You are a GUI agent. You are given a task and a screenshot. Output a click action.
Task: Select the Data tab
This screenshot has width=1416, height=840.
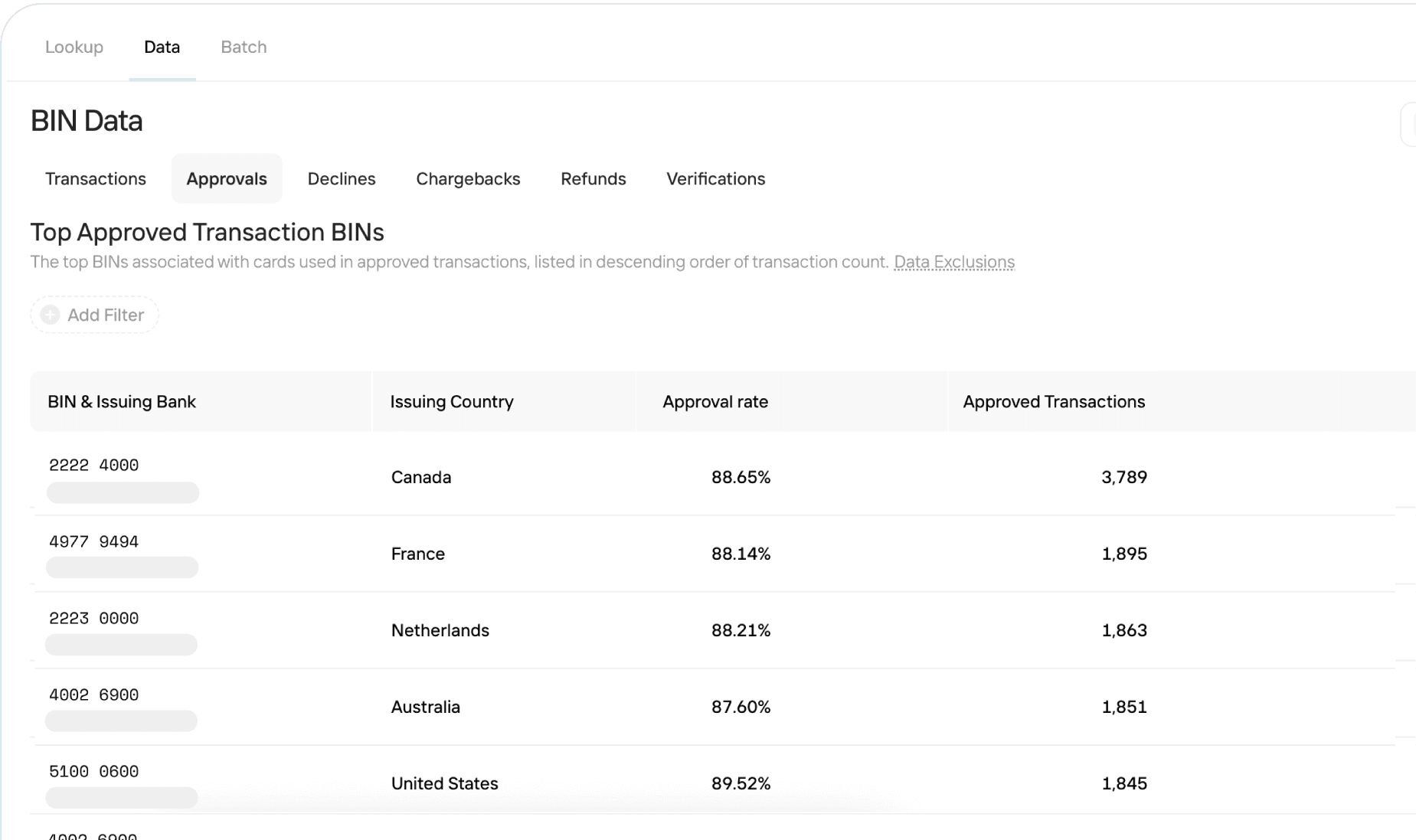click(x=162, y=47)
